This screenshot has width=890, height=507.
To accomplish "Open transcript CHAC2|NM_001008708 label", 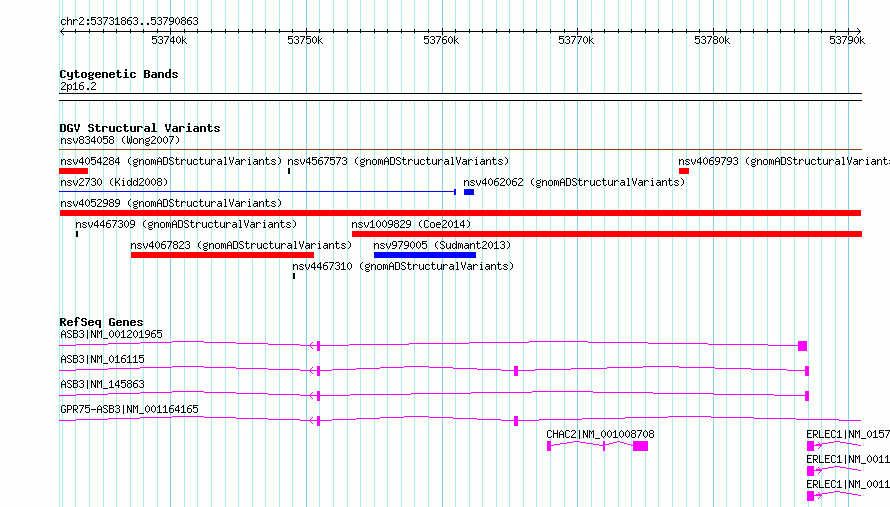I will pos(601,434).
